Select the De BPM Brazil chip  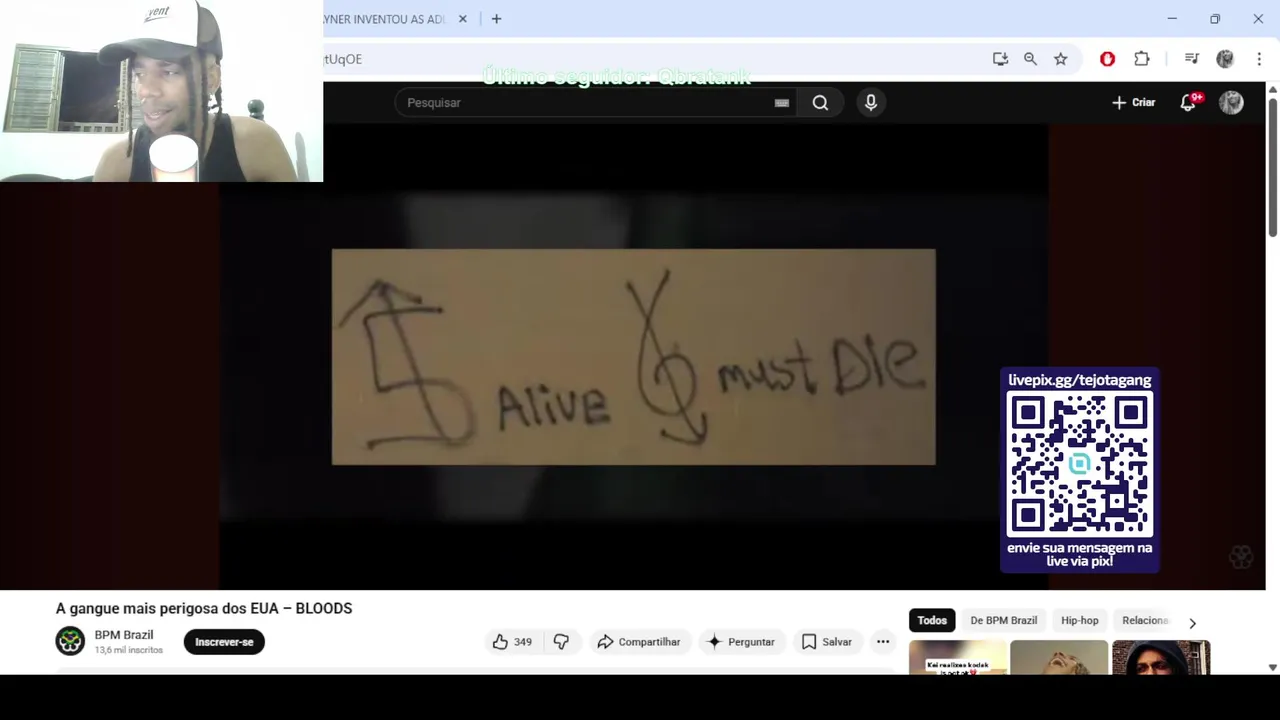[1004, 620]
